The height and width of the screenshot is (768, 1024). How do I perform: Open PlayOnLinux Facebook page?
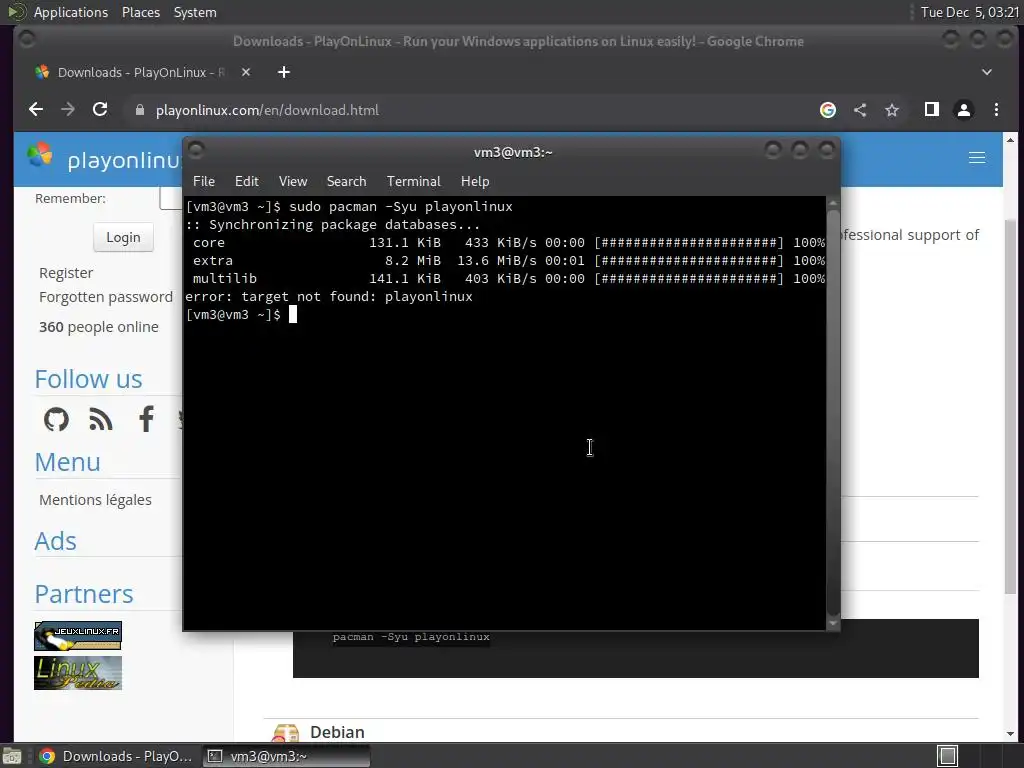[x=146, y=419]
